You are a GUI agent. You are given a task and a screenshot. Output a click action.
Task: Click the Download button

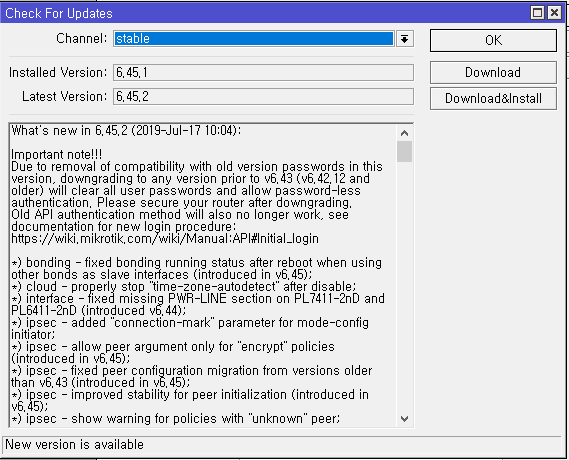[493, 73]
